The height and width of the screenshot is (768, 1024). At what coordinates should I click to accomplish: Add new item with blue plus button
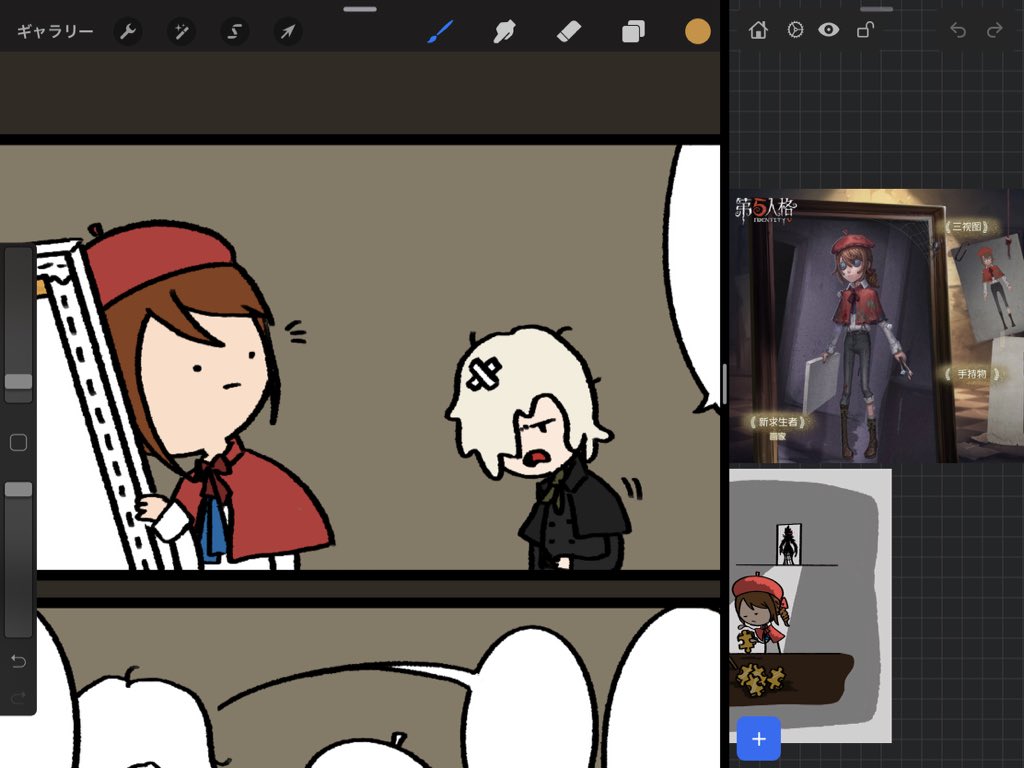[x=759, y=739]
